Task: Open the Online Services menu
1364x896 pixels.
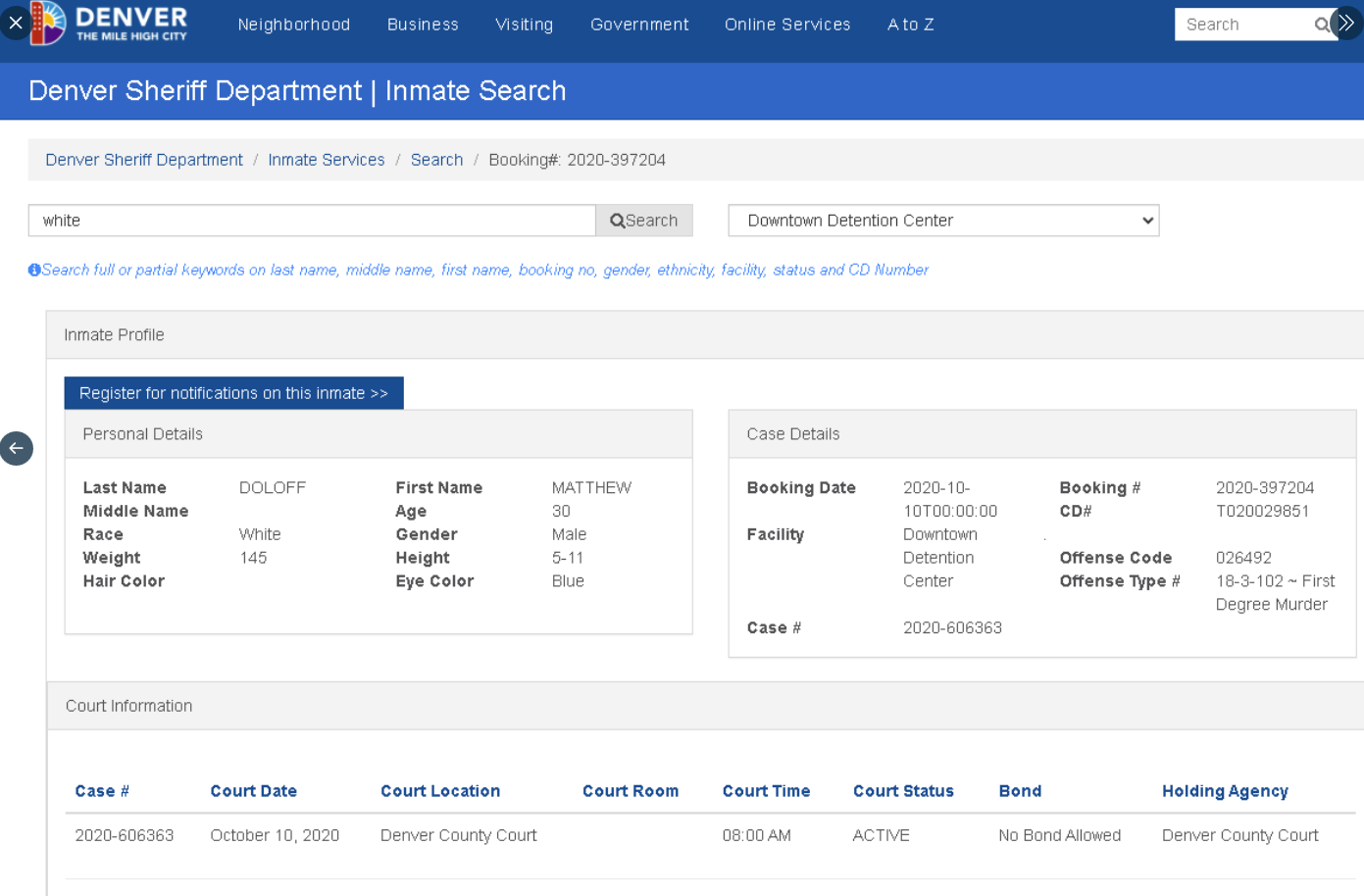Action: (x=787, y=25)
